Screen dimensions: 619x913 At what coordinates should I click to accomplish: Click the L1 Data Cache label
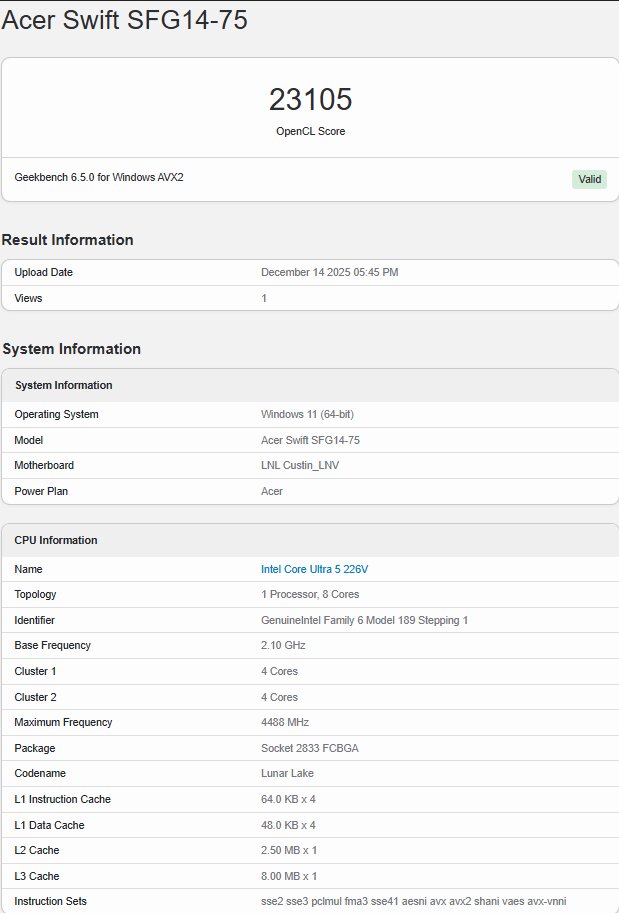click(49, 825)
